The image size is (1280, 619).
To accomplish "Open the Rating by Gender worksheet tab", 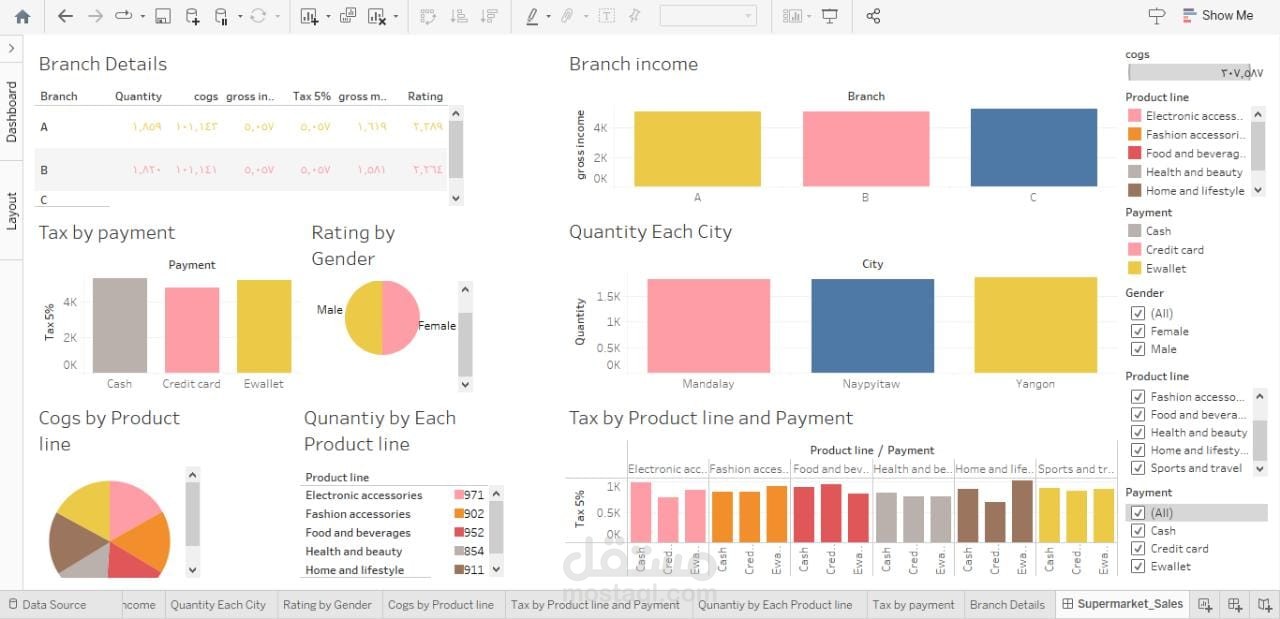I will point(328,604).
